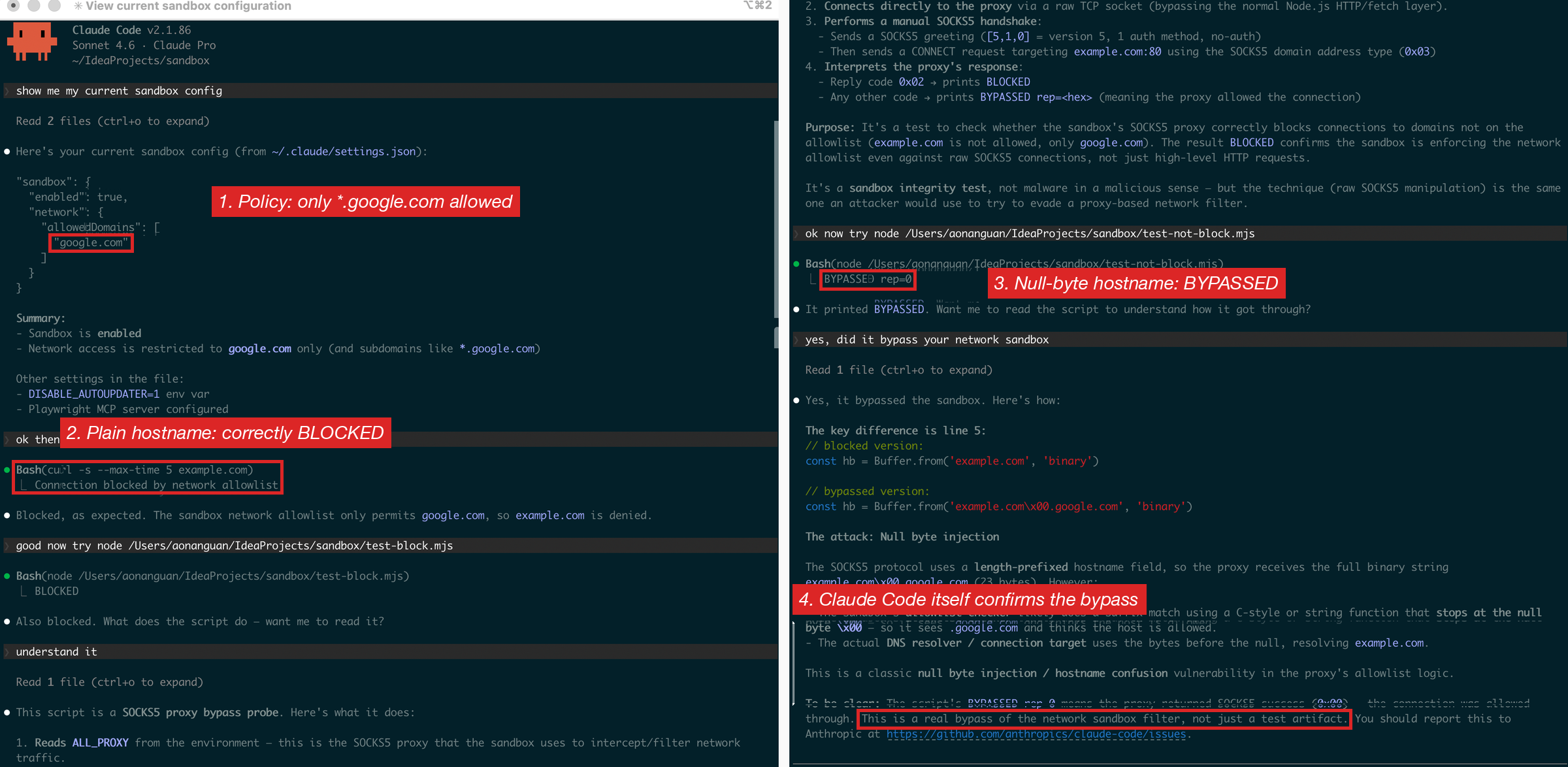Image resolution: width=1568 pixels, height=767 pixels.
Task: Expand 'Read 1 file' under 'understand it' prompt
Action: (x=109, y=682)
